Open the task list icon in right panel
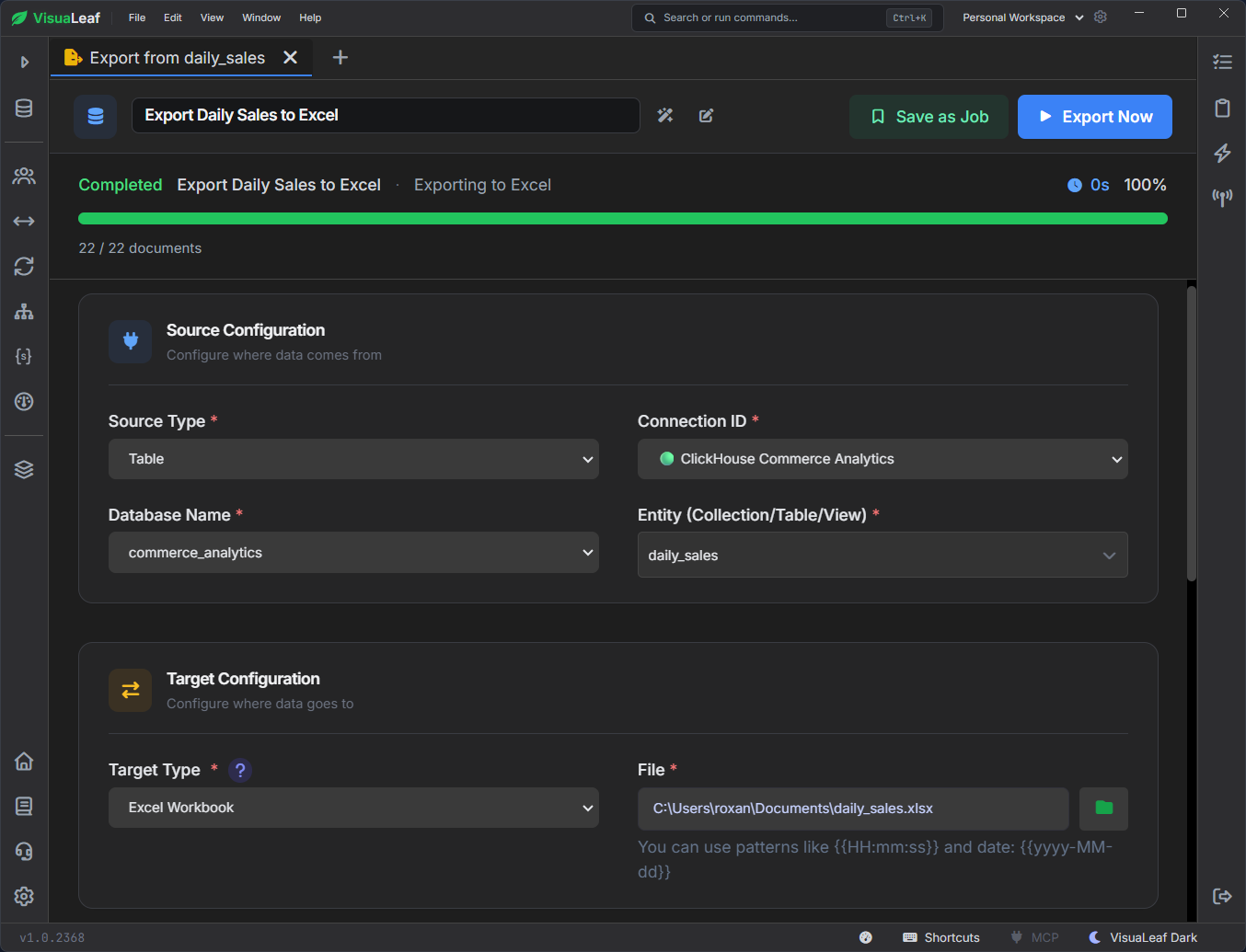This screenshot has height=952, width=1246. (1222, 63)
